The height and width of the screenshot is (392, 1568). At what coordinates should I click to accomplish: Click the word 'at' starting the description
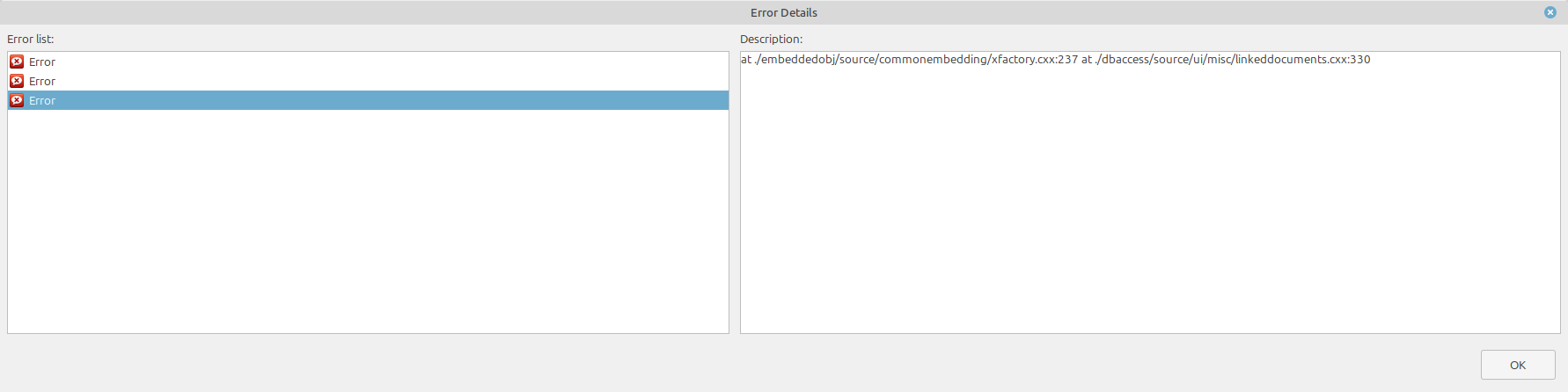click(746, 60)
